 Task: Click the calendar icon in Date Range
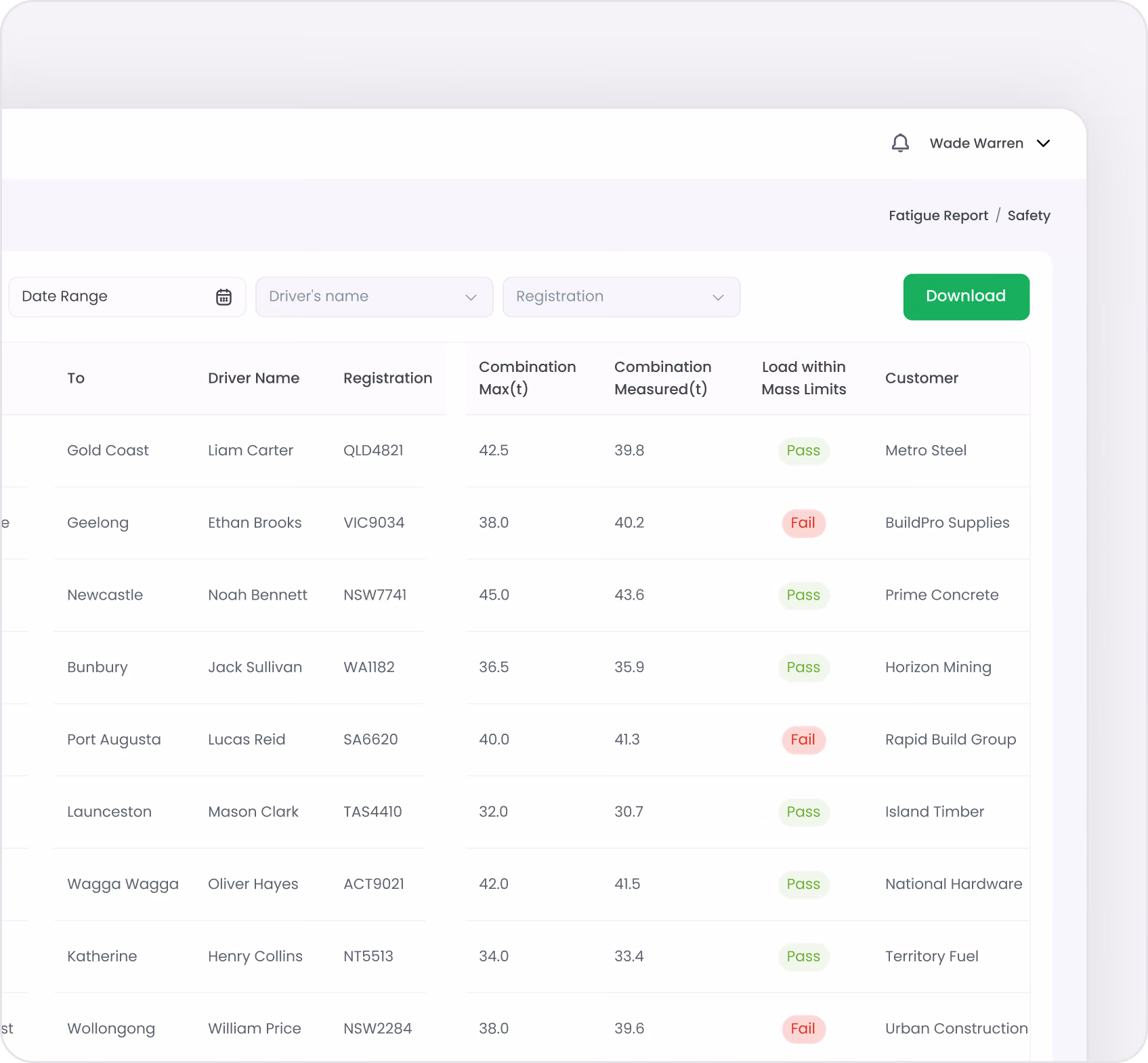224,297
